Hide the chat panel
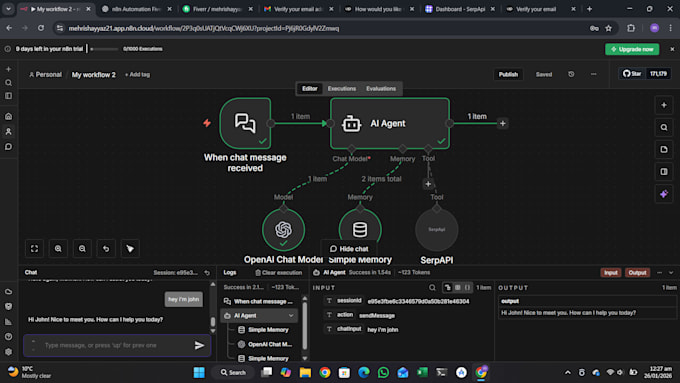 click(349, 249)
